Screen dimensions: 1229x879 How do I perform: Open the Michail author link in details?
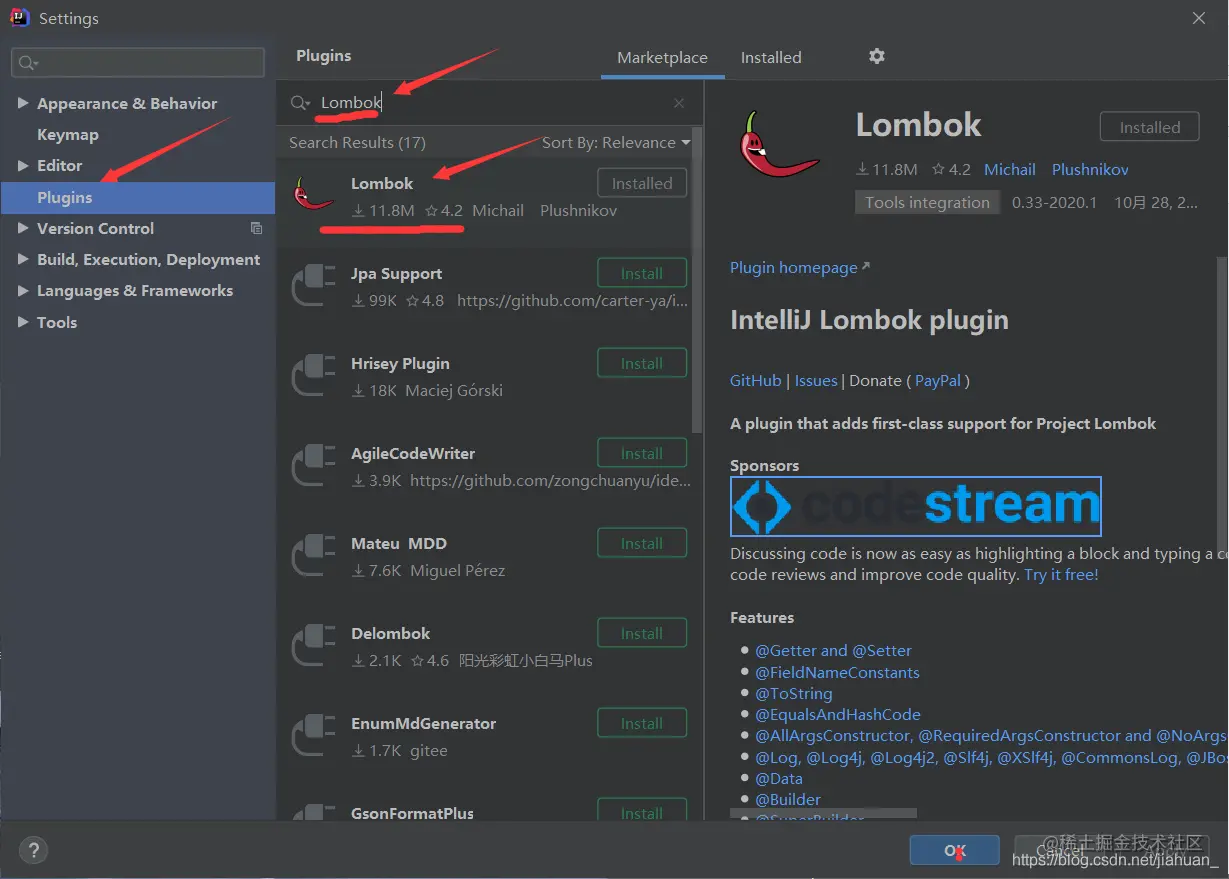1010,169
